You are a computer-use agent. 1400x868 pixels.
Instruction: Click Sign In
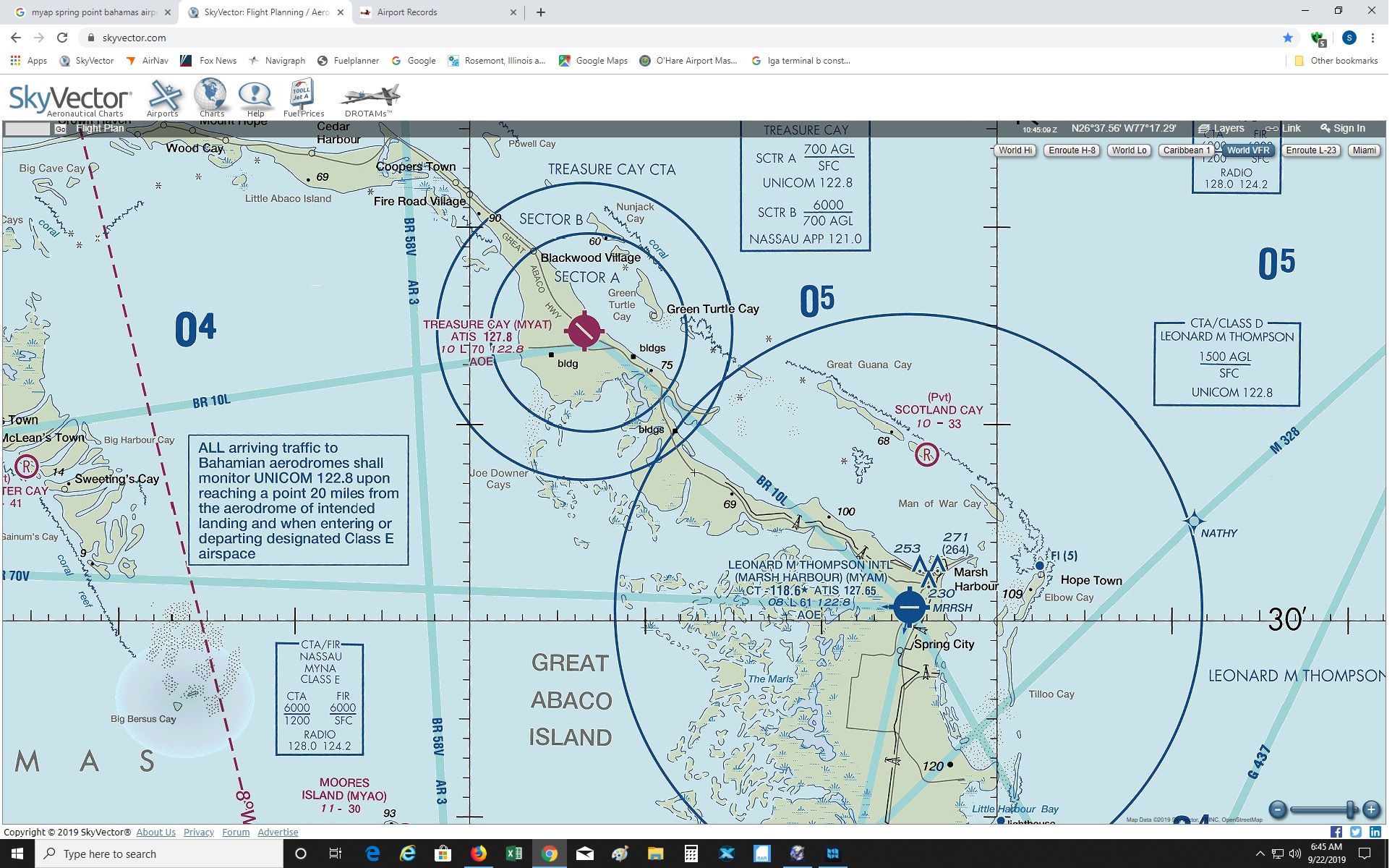coord(1343,128)
